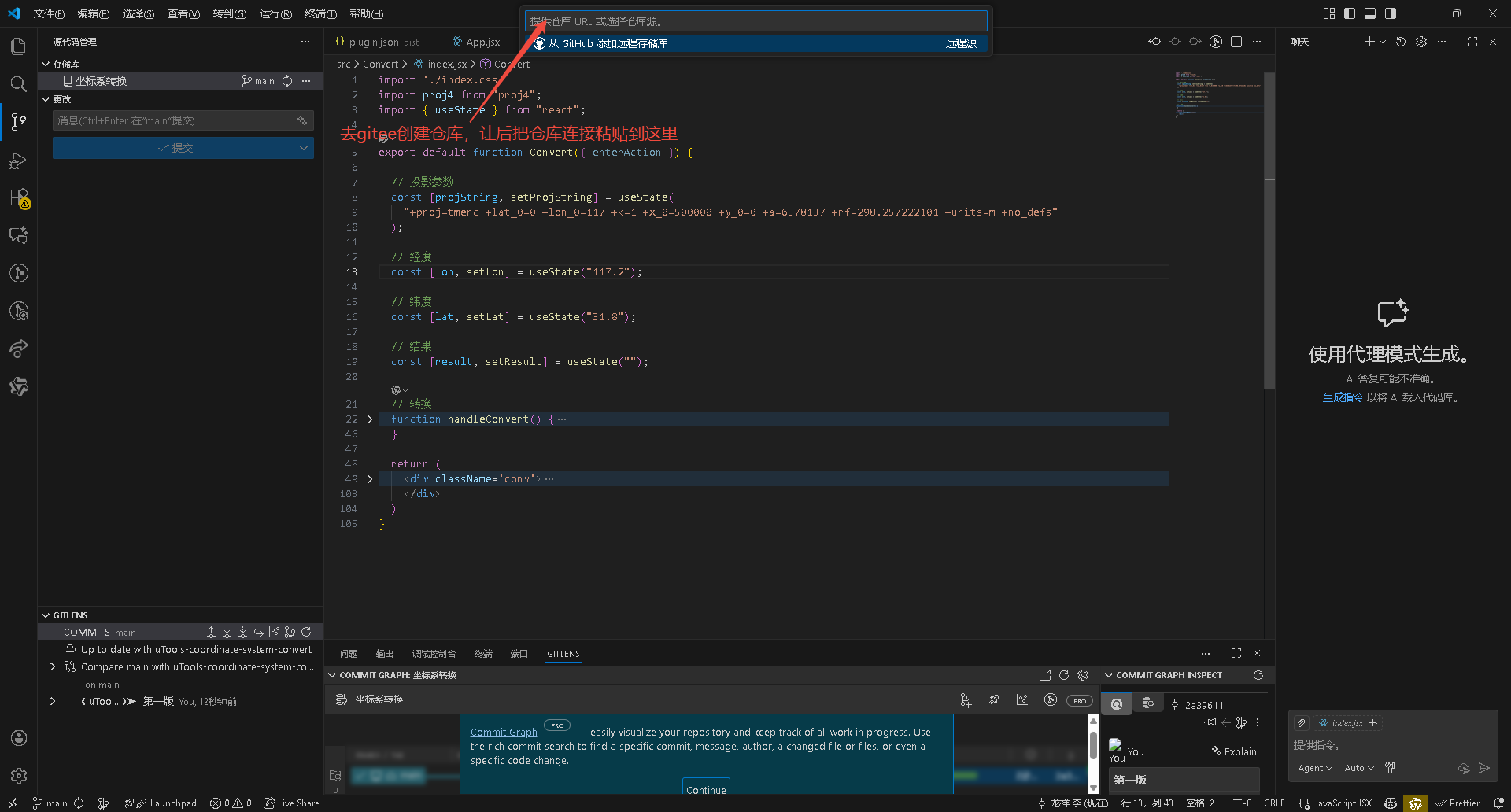The image size is (1511, 812).
Task: Click the editor vertical scrollbar
Action: pos(1269,236)
